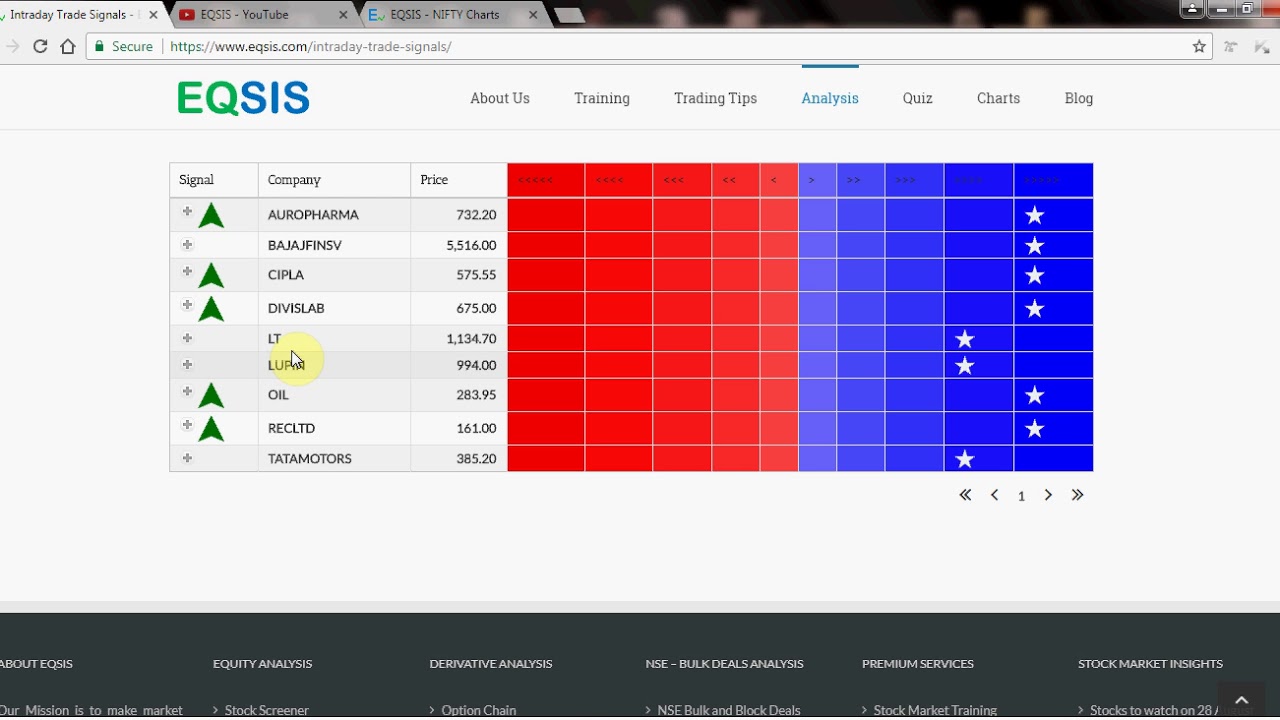
Task: Click the green up arrow for AUROPHARMA
Action: click(x=211, y=215)
